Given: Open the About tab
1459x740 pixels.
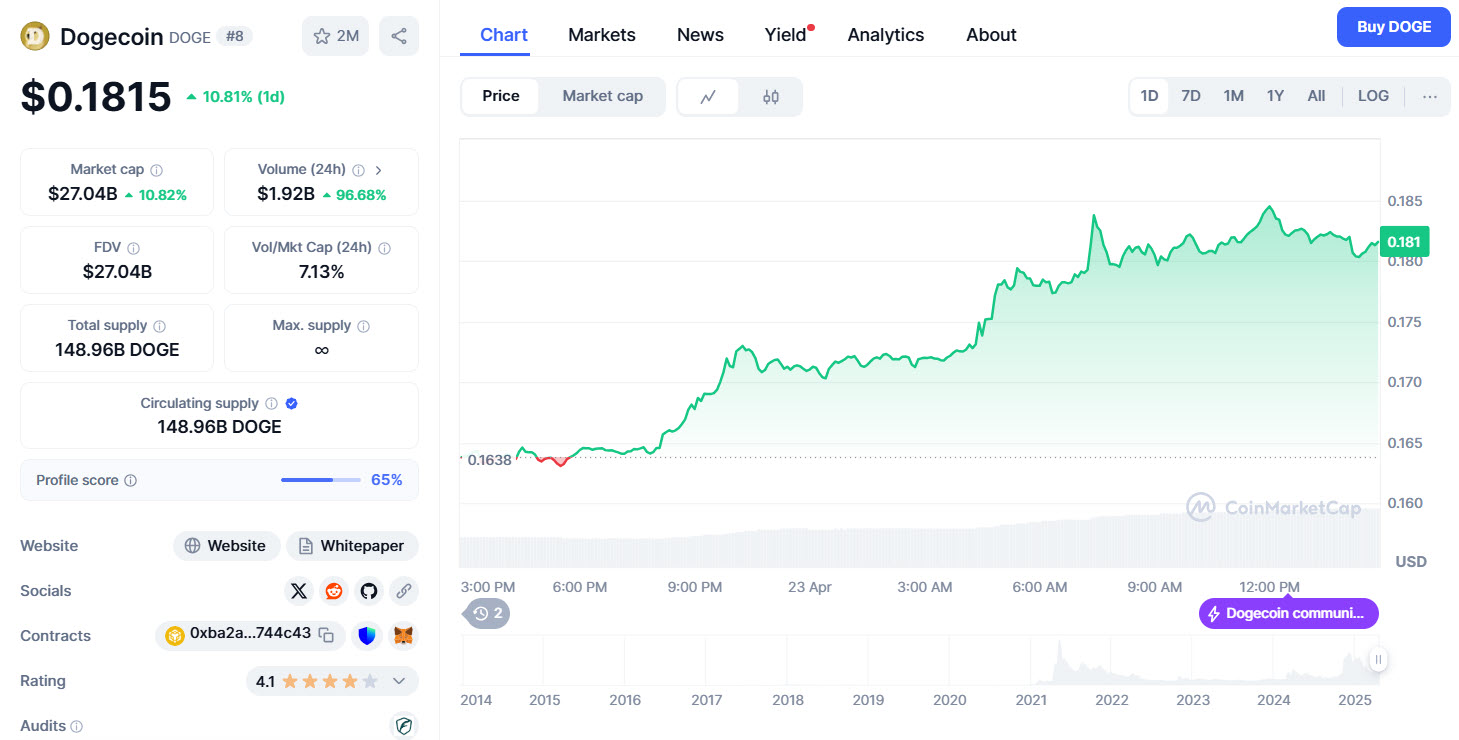Looking at the screenshot, I should 991,35.
